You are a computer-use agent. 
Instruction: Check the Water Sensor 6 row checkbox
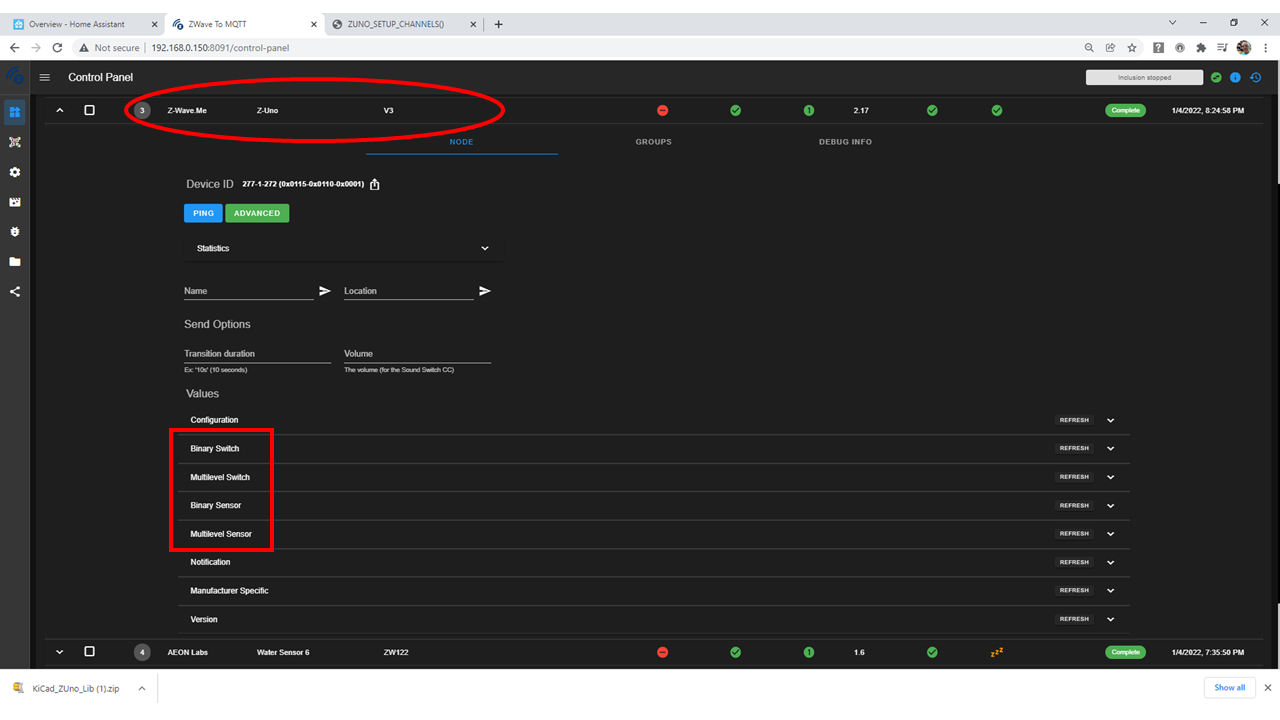coord(89,651)
